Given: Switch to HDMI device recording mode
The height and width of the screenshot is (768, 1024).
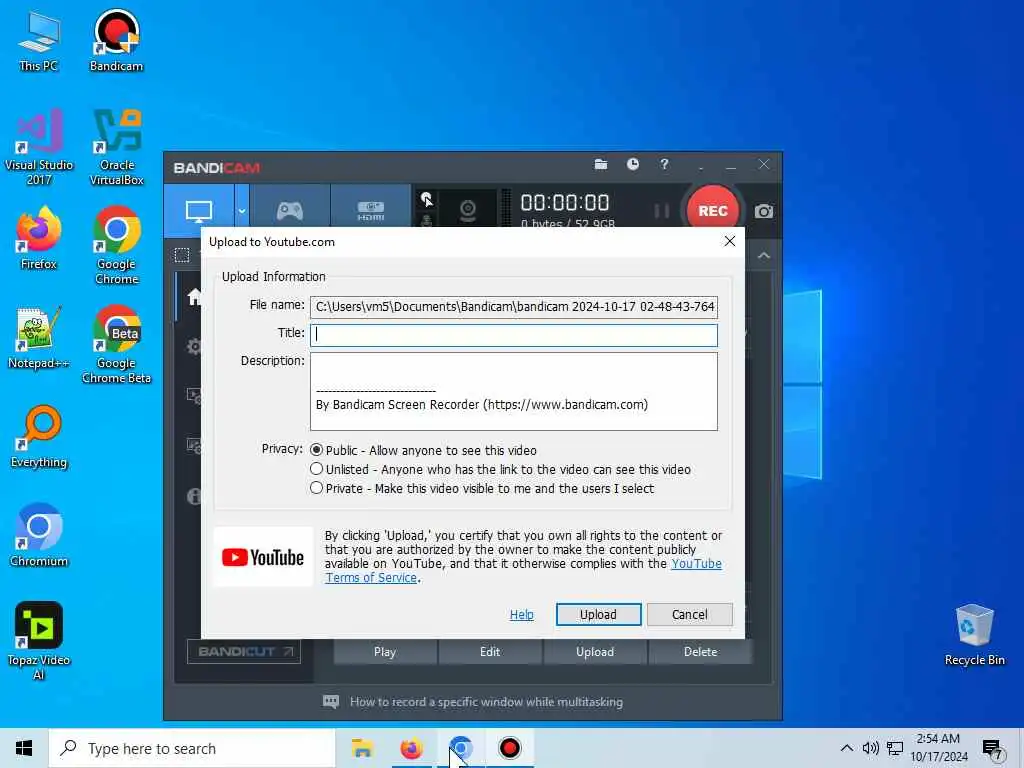Looking at the screenshot, I should 370,211.
